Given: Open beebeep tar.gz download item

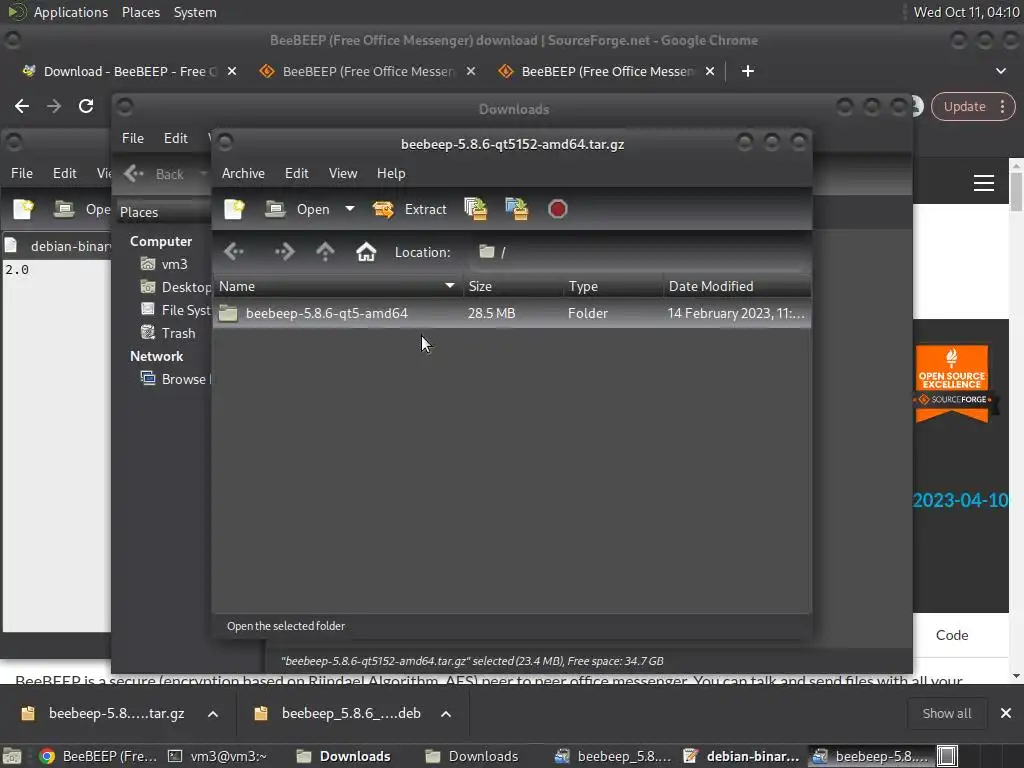Looking at the screenshot, I should (x=103, y=713).
